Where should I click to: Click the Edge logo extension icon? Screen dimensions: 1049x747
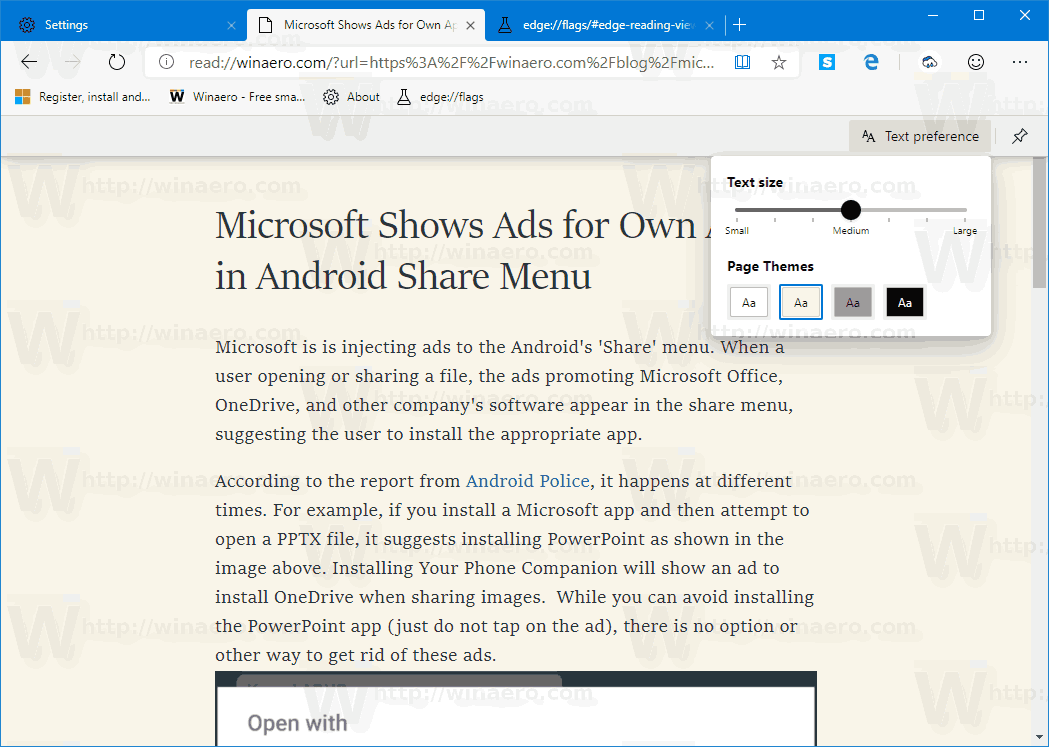(870, 62)
